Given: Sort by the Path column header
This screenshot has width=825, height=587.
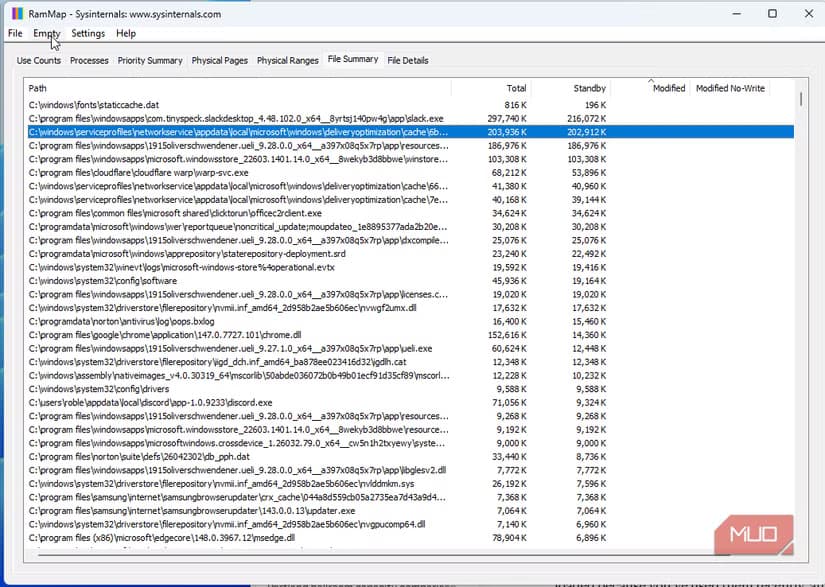Looking at the screenshot, I should [239, 88].
